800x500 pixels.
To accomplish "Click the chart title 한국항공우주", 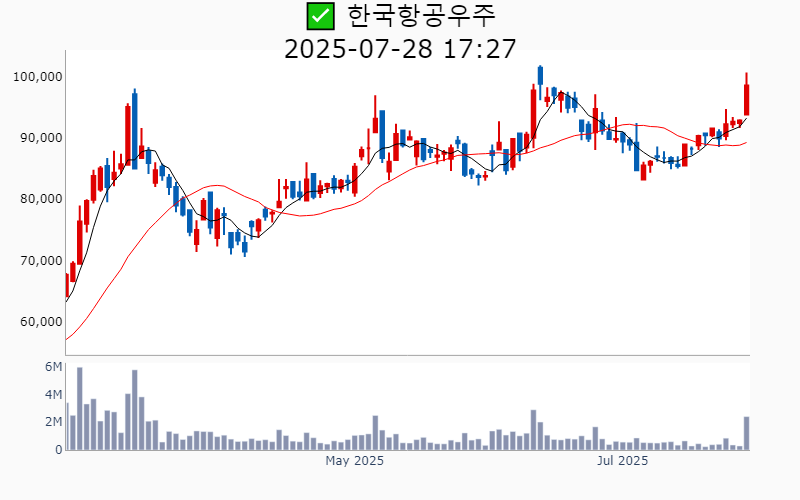I will (421, 16).
